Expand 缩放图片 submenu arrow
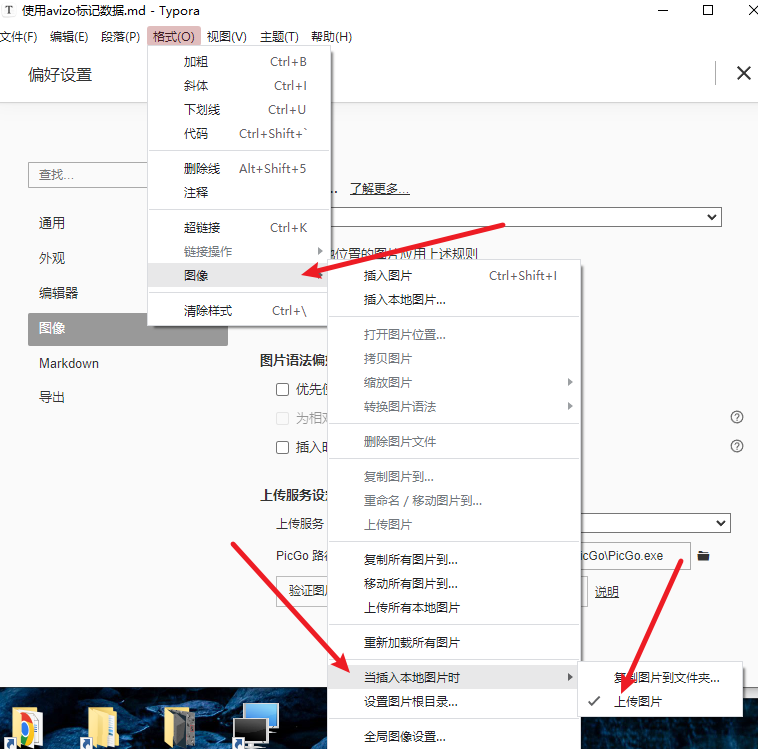 [x=570, y=382]
